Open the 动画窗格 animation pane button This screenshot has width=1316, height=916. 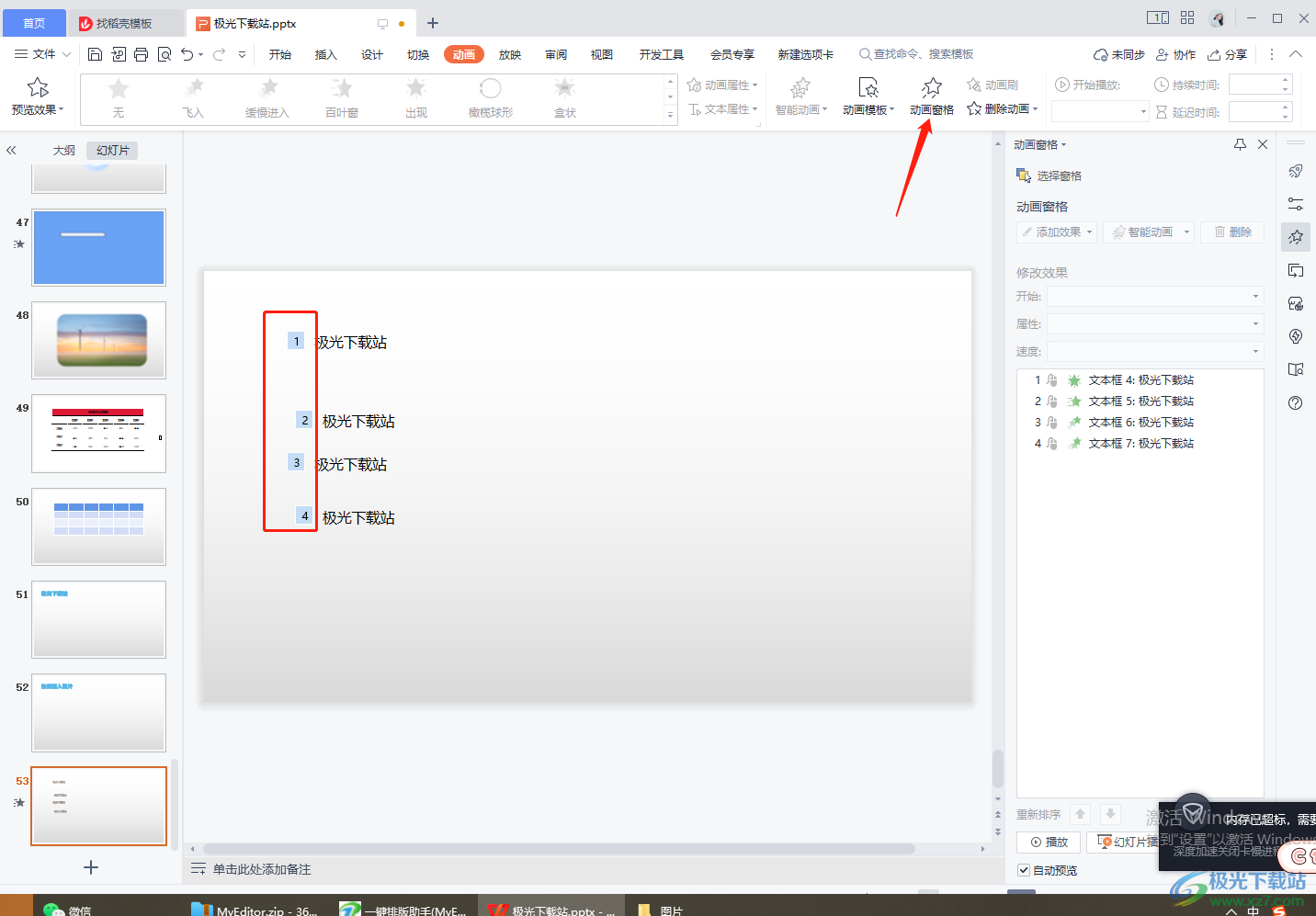point(932,96)
